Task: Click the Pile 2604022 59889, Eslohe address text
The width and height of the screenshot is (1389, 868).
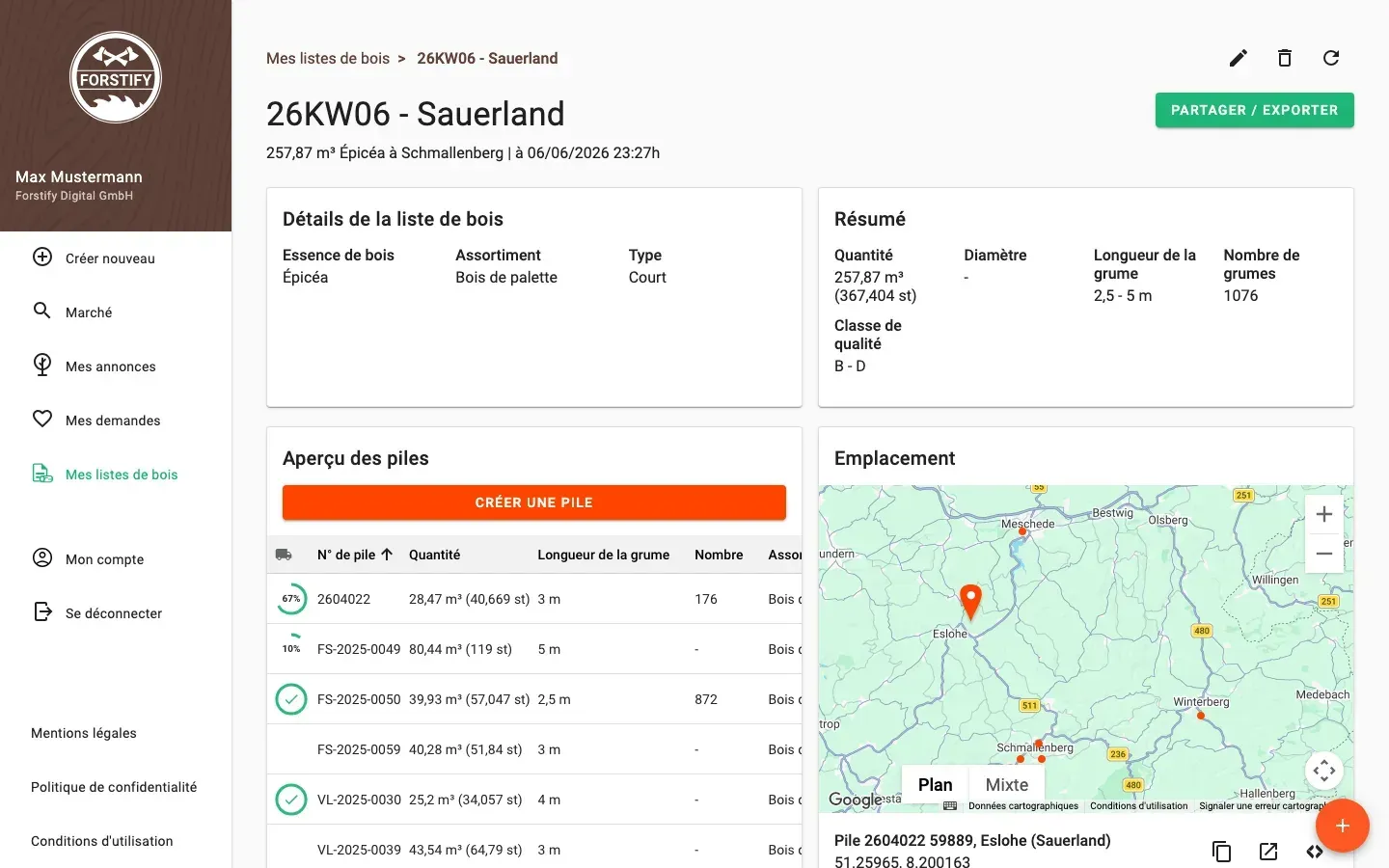Action: (x=972, y=840)
